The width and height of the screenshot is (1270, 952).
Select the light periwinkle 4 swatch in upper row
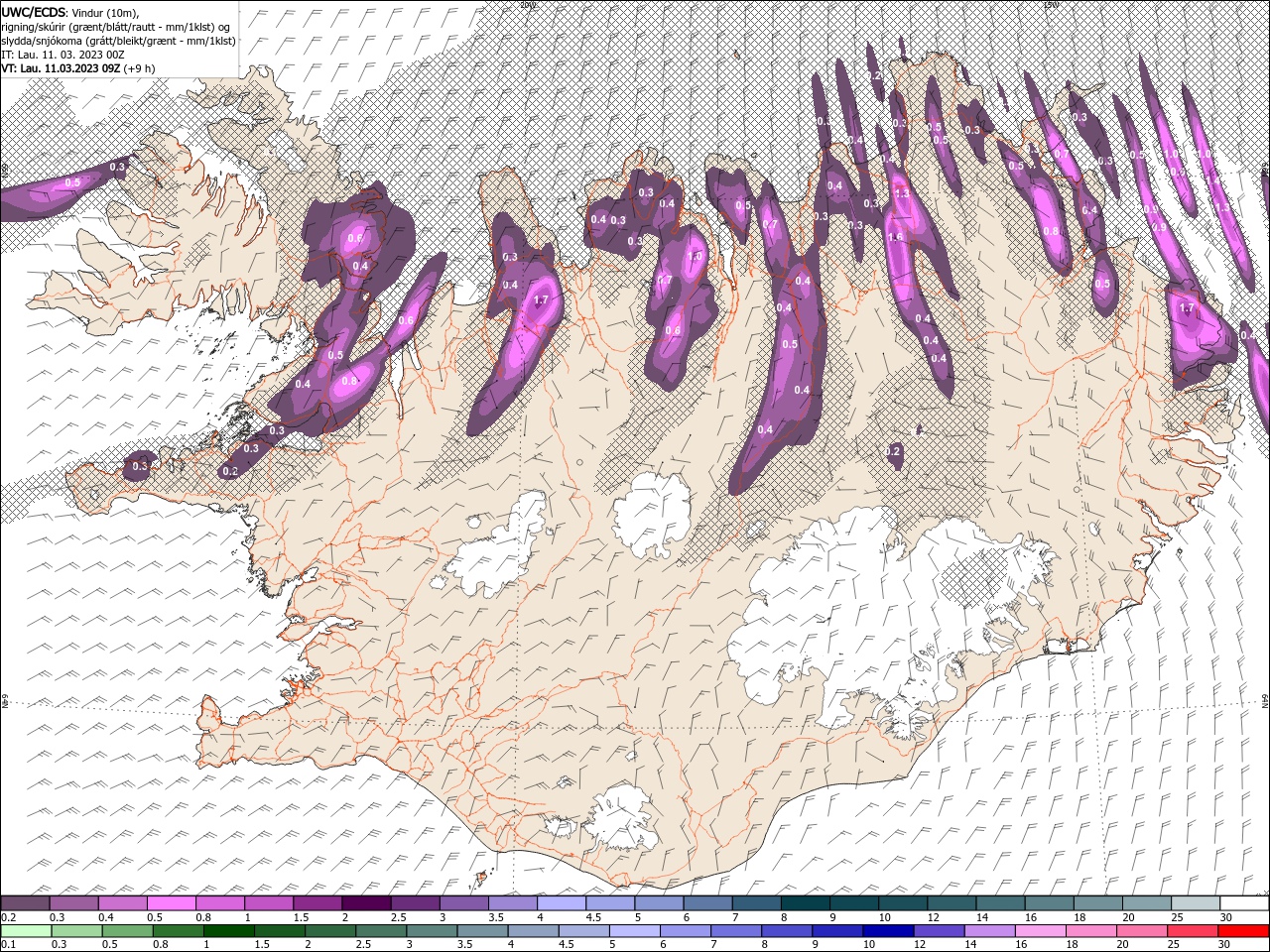click(562, 902)
